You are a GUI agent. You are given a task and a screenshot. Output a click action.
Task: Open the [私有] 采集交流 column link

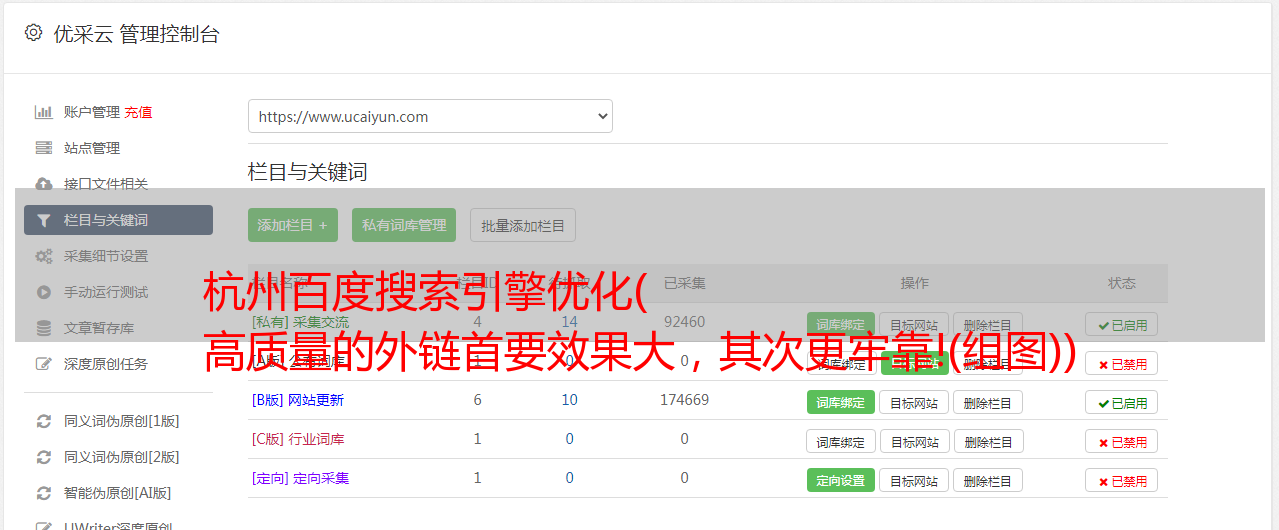(x=301, y=322)
